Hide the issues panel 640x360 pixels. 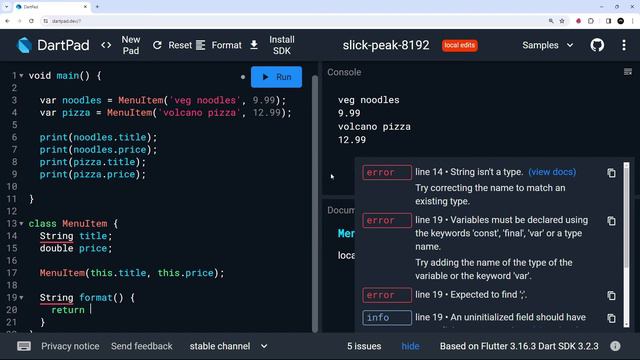click(x=410, y=346)
